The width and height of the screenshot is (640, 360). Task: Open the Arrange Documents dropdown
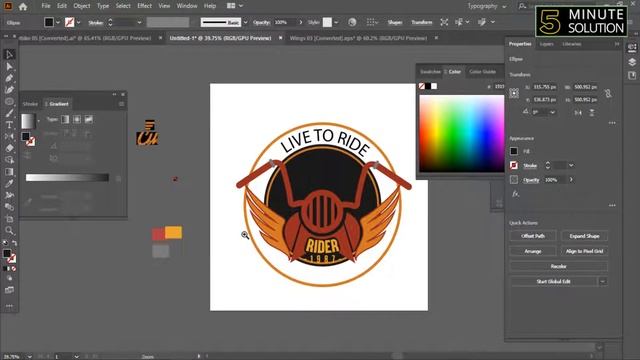pyautogui.click(x=235, y=6)
